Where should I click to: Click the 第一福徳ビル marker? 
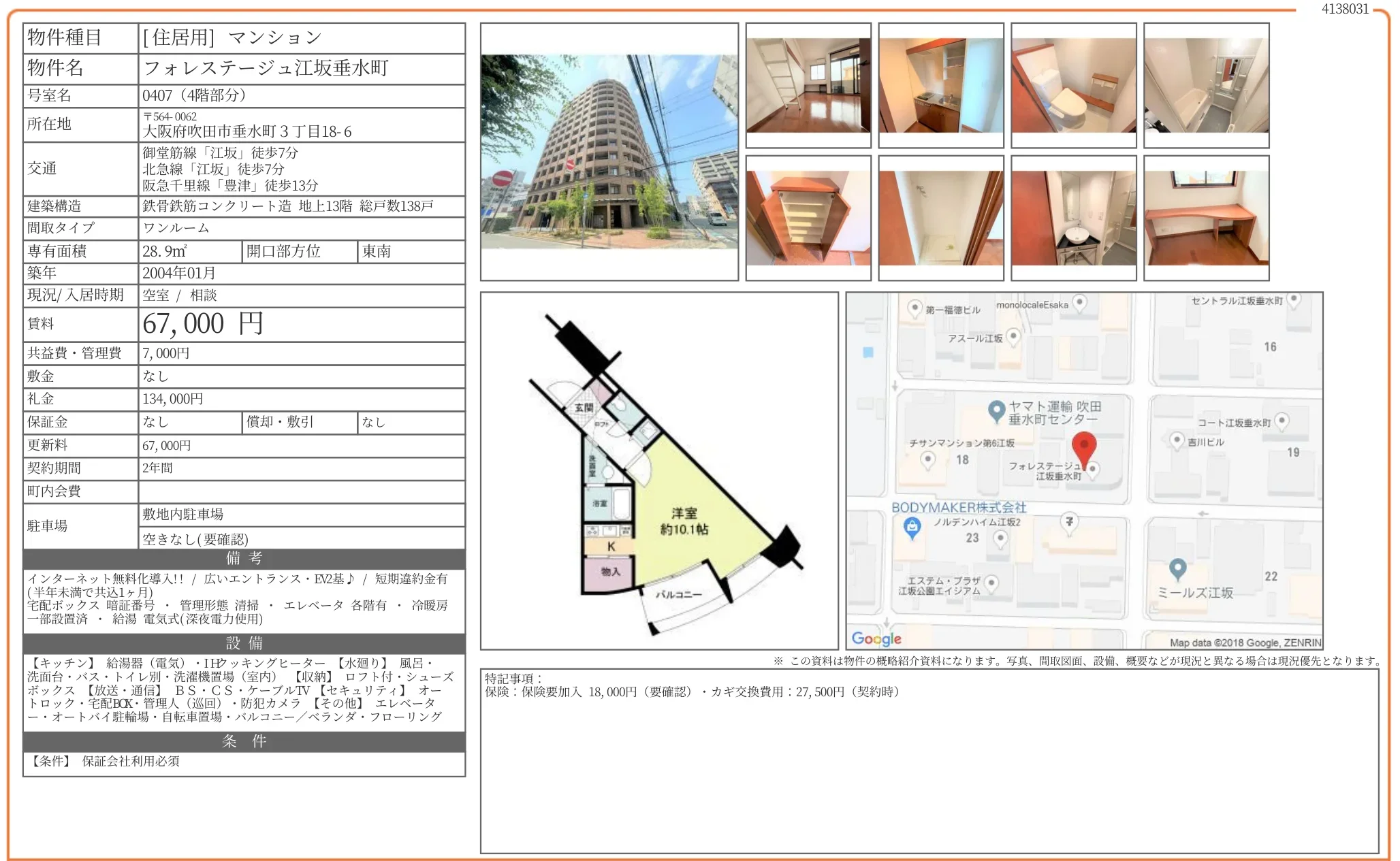click(915, 308)
